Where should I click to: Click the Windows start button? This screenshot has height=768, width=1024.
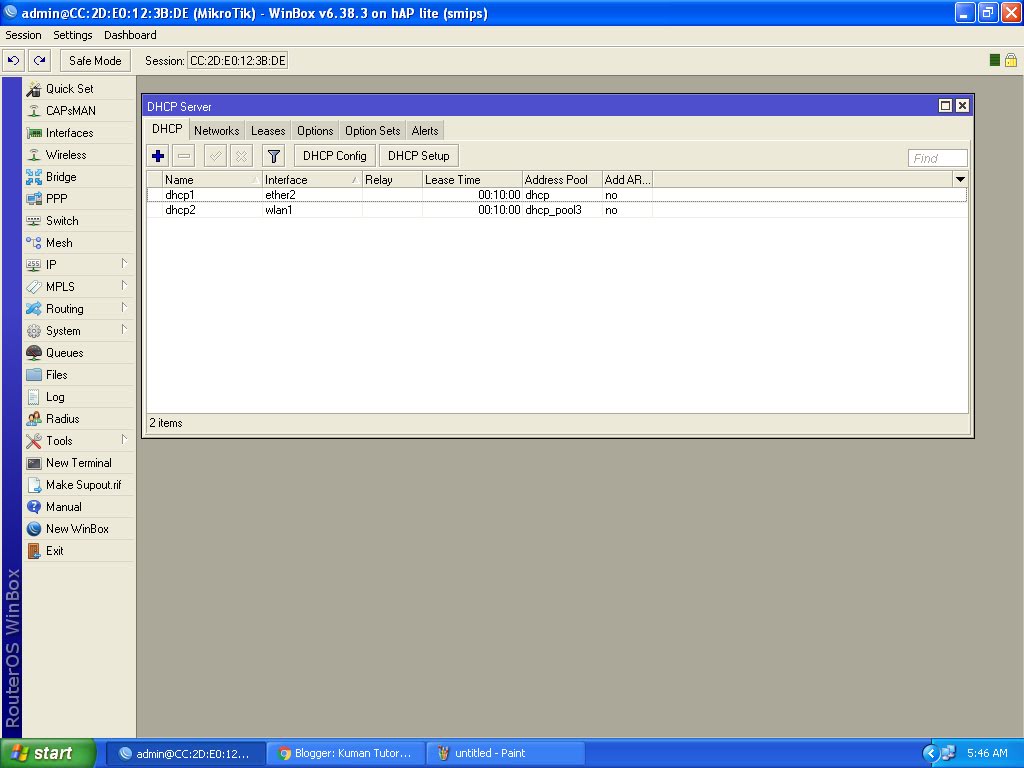pyautogui.click(x=48, y=753)
